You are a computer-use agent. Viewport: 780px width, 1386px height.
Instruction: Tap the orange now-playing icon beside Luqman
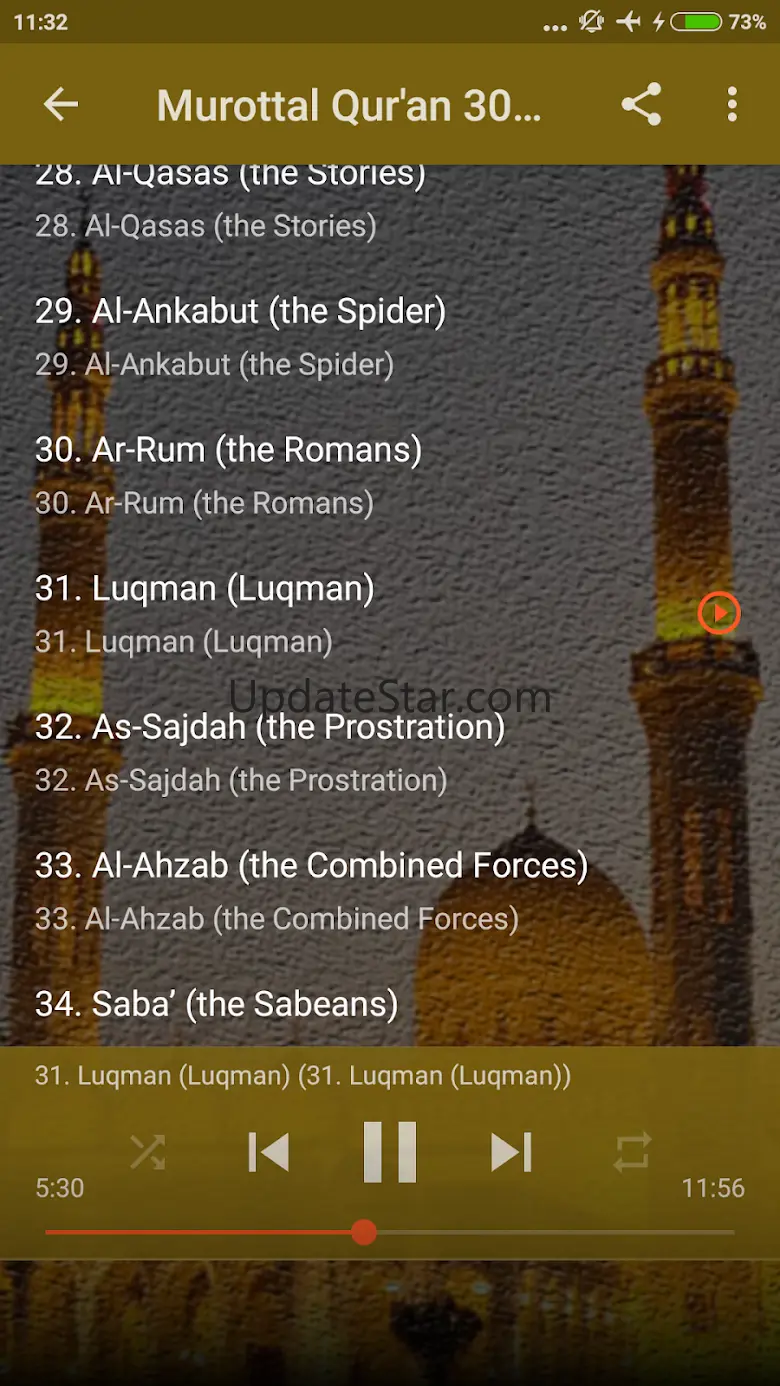coord(719,613)
